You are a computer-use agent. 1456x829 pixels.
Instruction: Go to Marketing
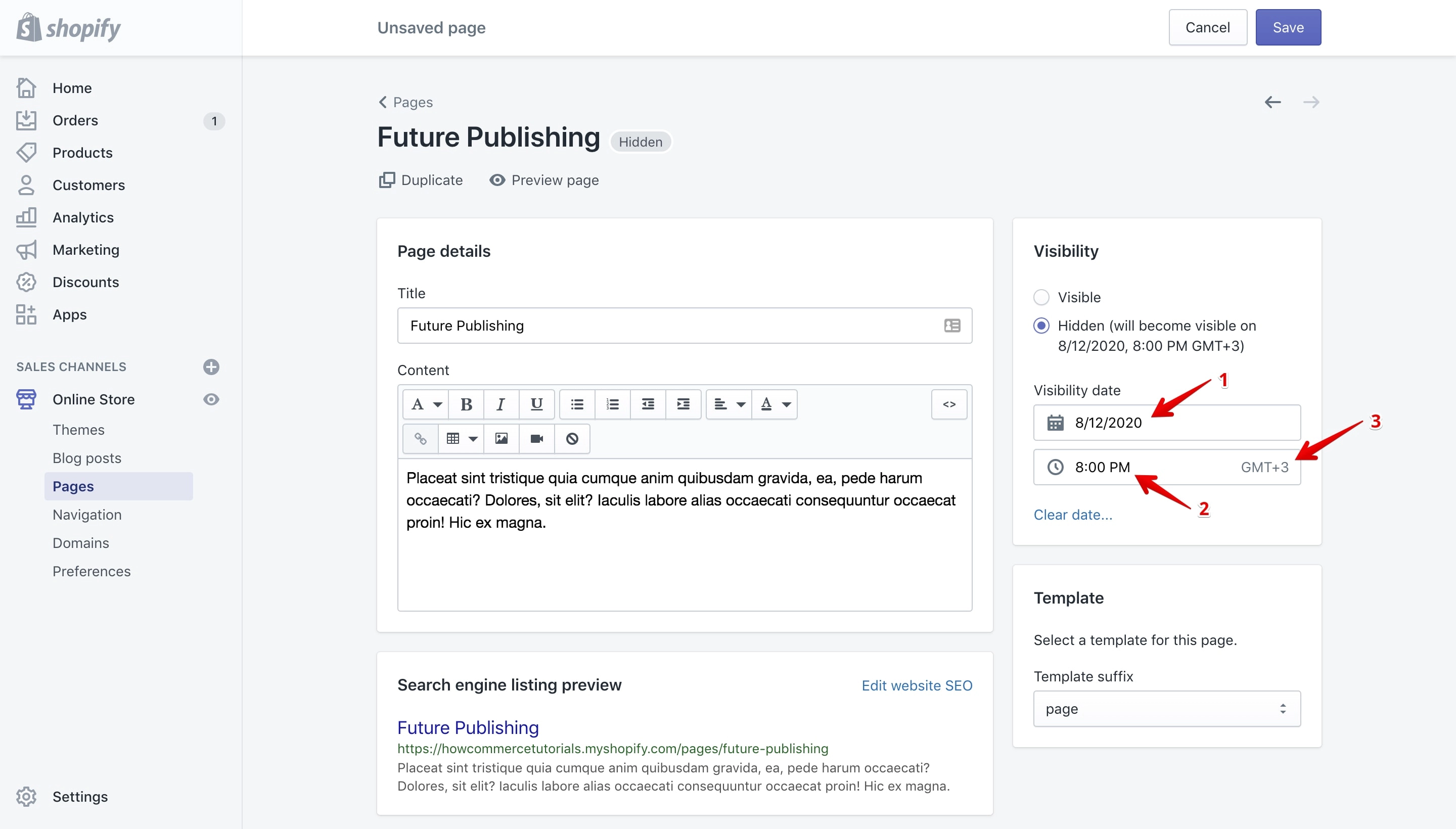[x=86, y=250]
